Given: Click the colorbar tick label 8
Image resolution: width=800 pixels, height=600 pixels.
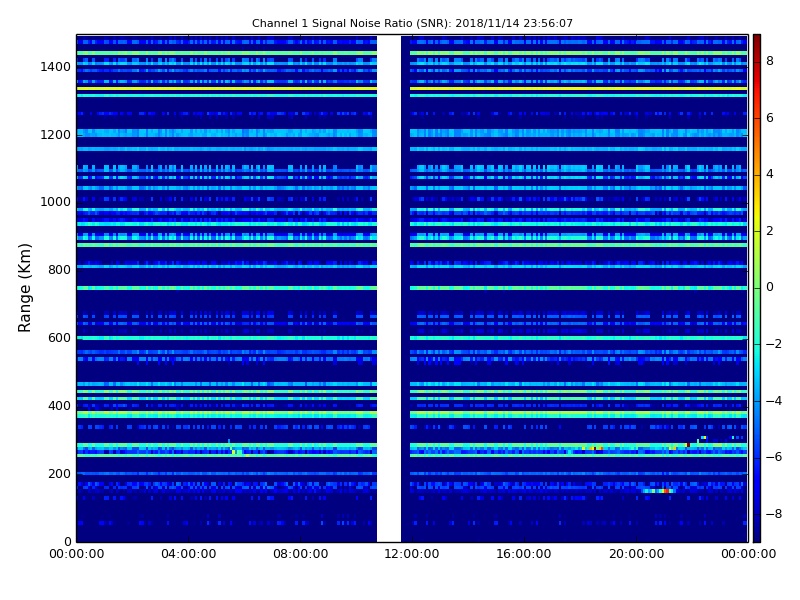Looking at the screenshot, I should pos(770,61).
